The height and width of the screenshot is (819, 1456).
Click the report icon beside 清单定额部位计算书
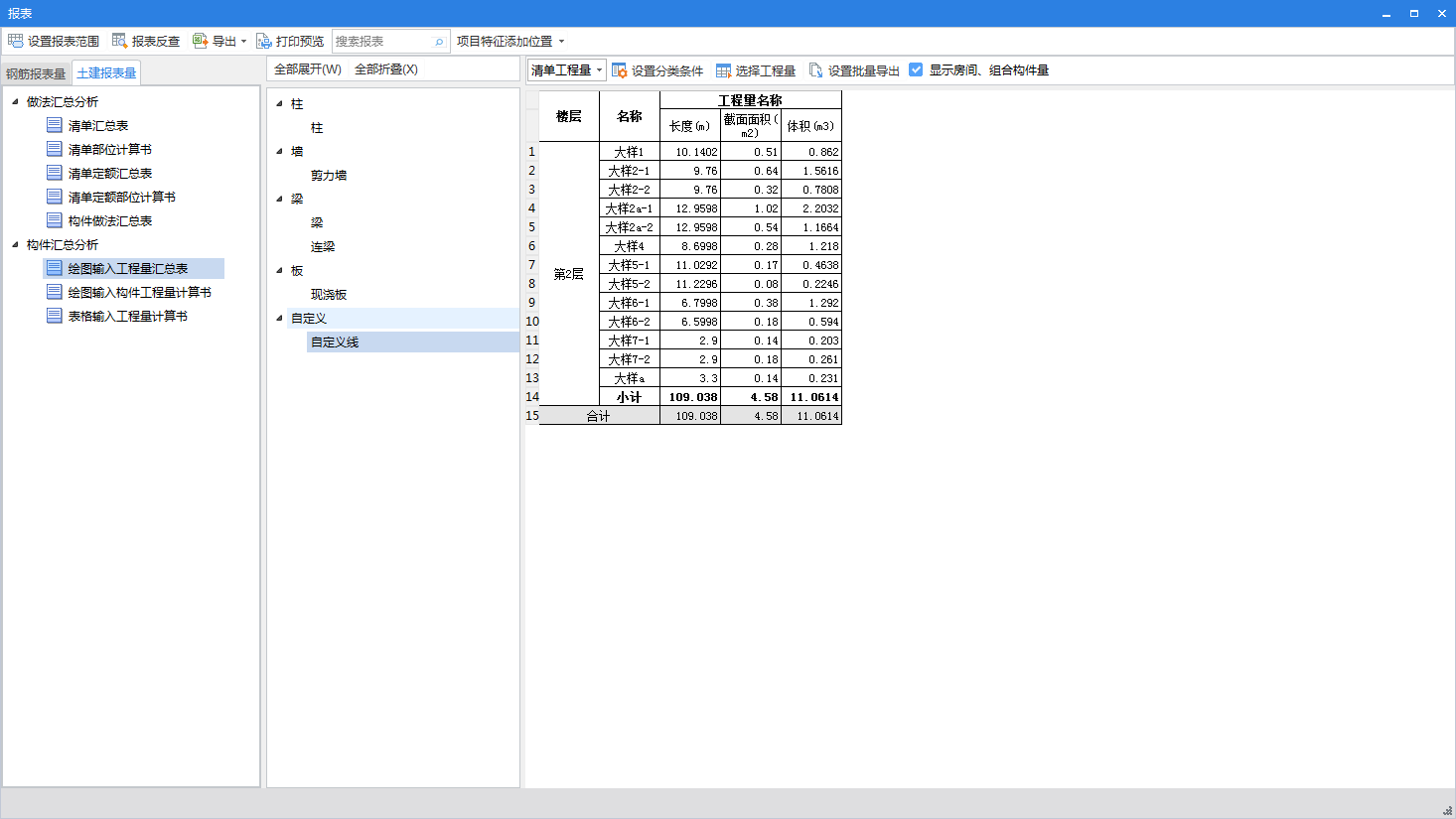click(x=55, y=197)
